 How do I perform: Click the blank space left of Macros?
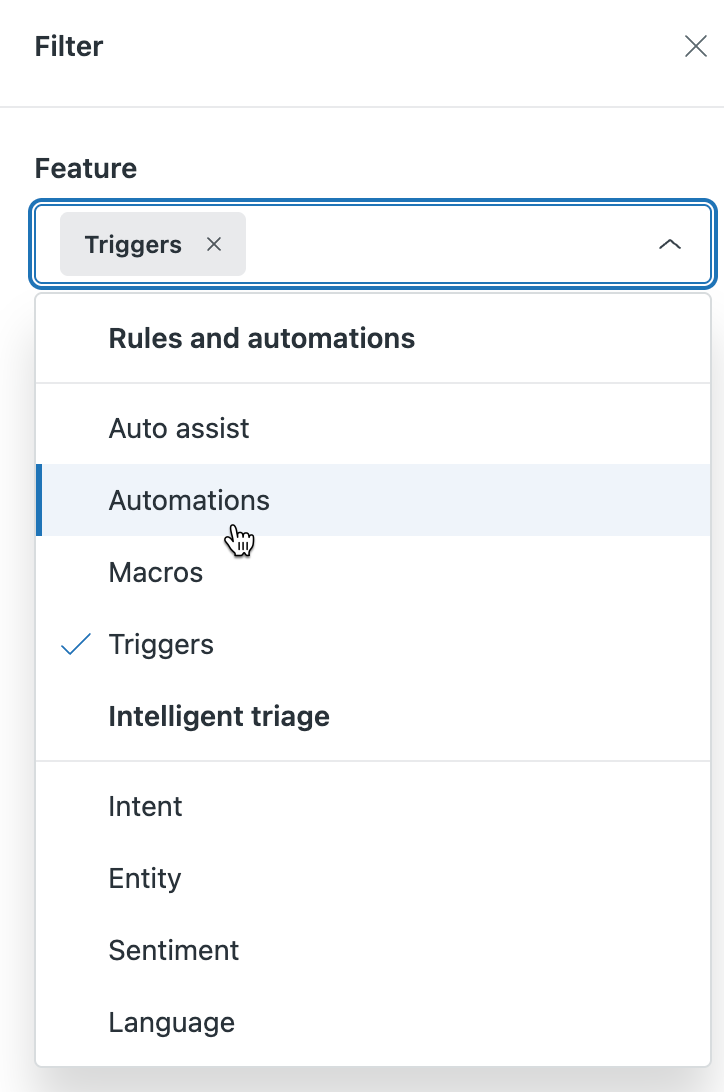click(x=72, y=572)
